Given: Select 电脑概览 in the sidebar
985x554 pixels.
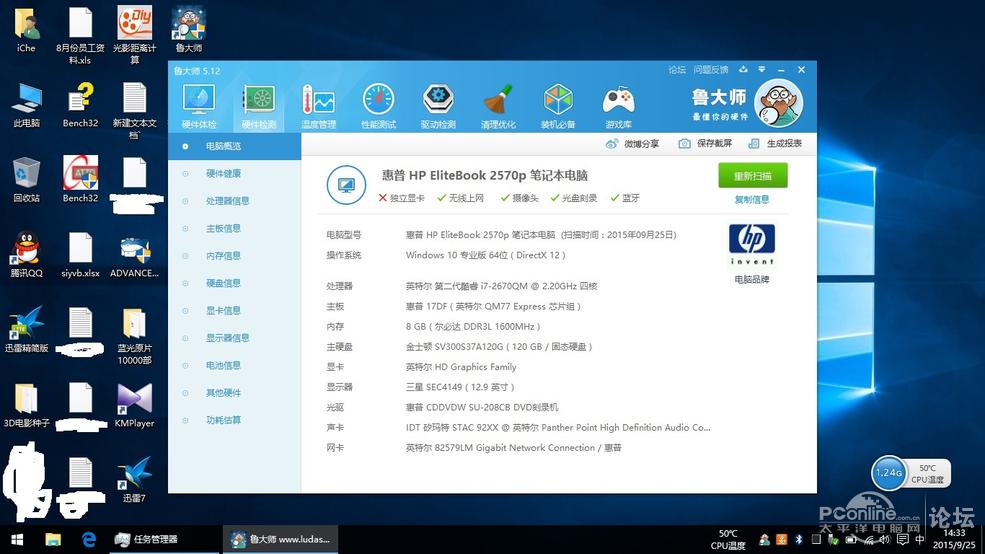Looking at the screenshot, I should (234, 146).
